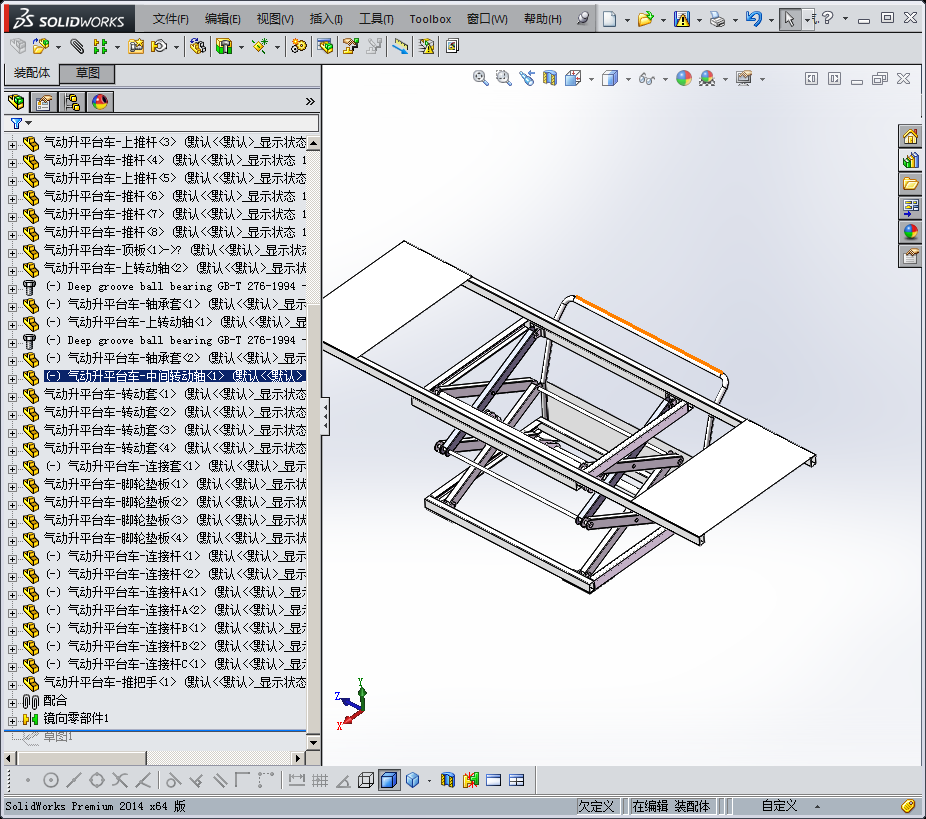Click the Move Component icon
The height and width of the screenshot is (819, 926).
pyautogui.click(x=159, y=46)
